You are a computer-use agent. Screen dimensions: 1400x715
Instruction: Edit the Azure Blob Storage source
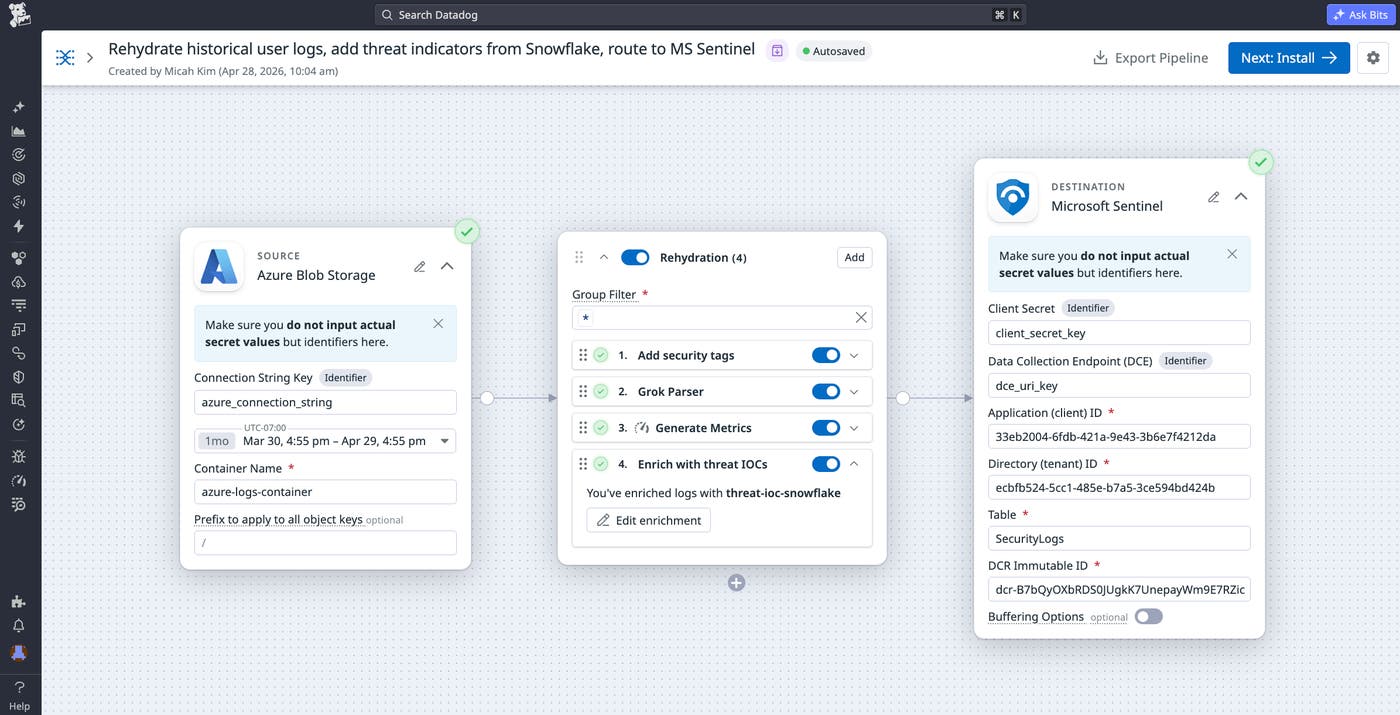pyautogui.click(x=420, y=266)
